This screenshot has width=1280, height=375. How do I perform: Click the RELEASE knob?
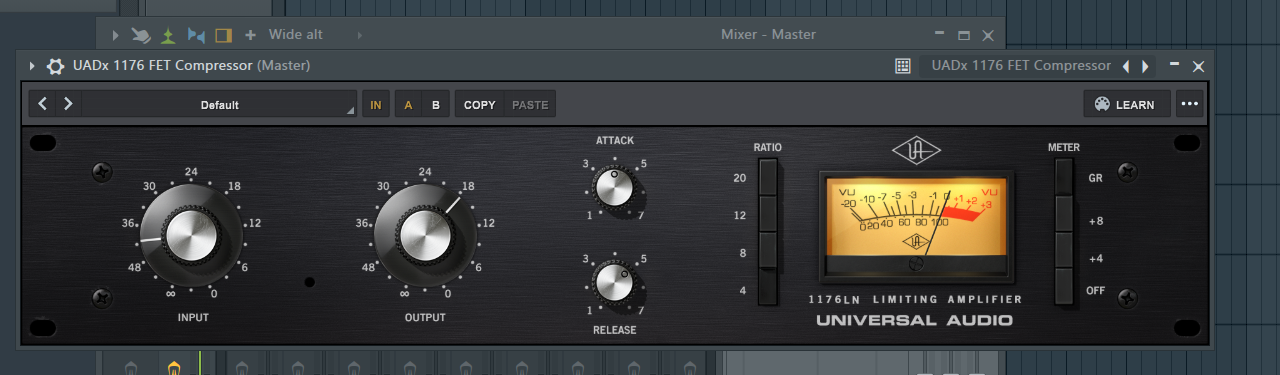point(614,283)
